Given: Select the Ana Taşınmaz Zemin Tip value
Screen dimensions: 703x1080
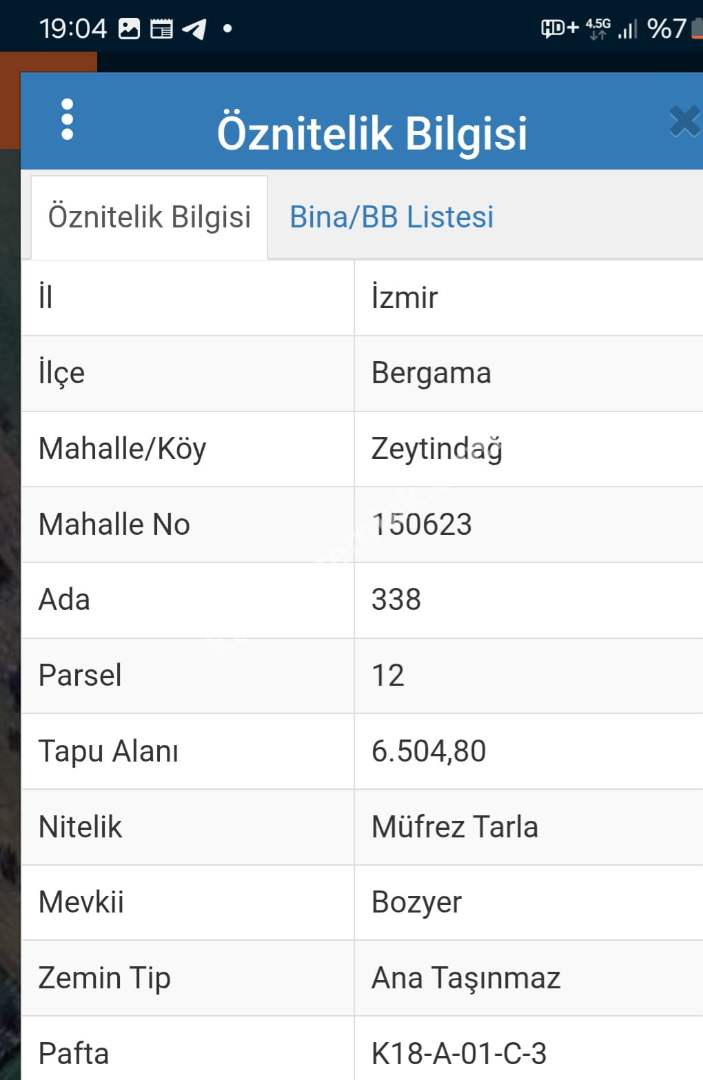Looking at the screenshot, I should 466,978.
